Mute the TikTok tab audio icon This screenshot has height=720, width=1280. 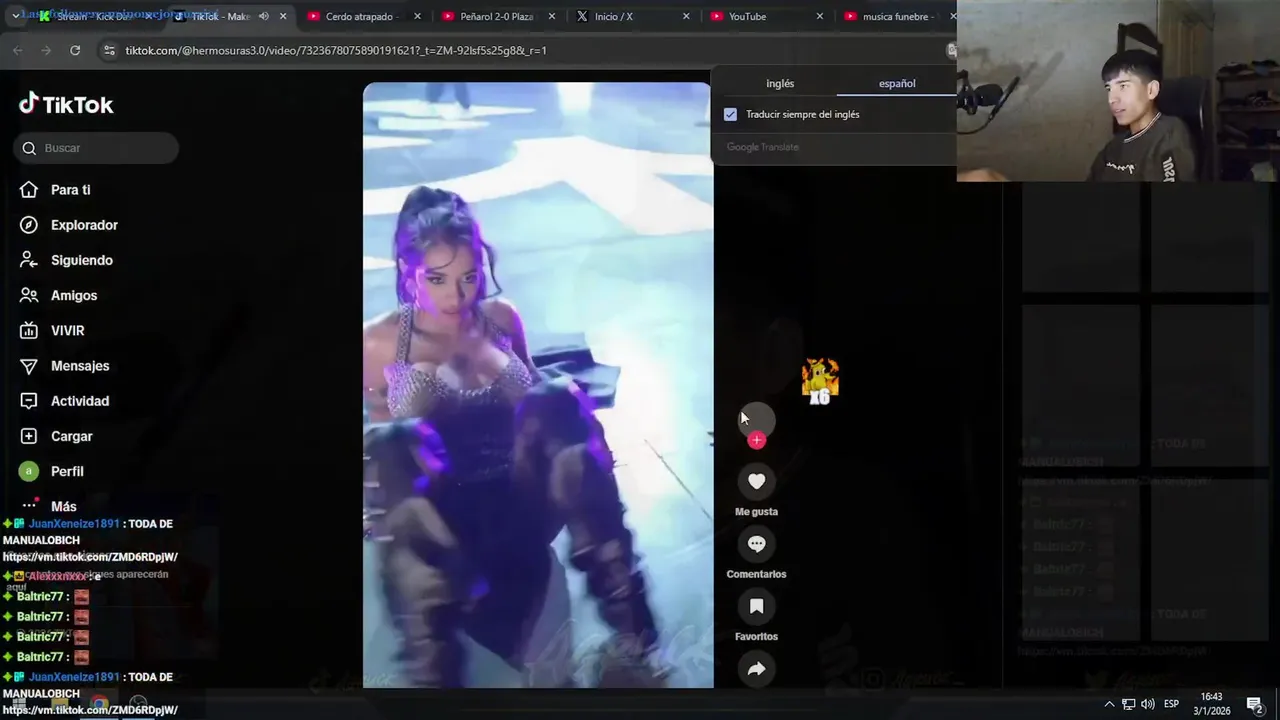pos(264,16)
